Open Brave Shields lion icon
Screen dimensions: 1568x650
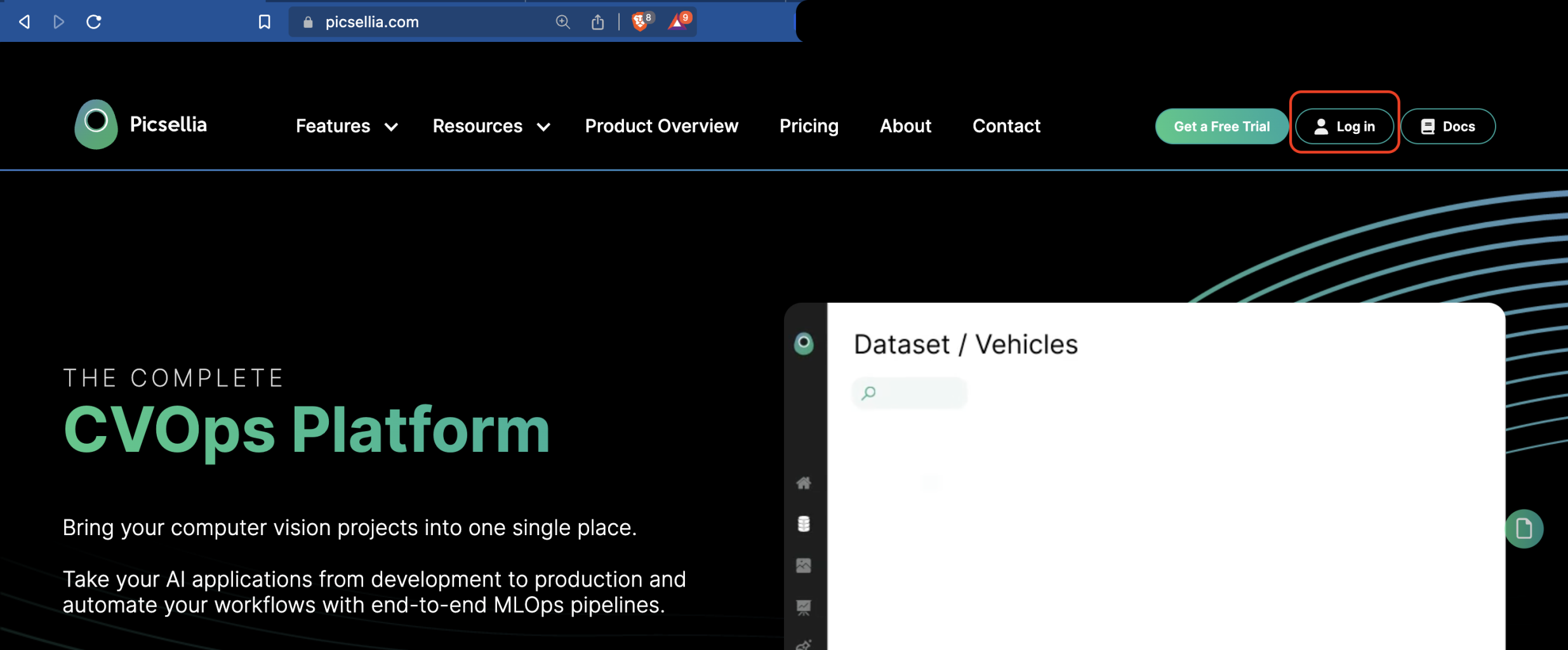click(641, 22)
